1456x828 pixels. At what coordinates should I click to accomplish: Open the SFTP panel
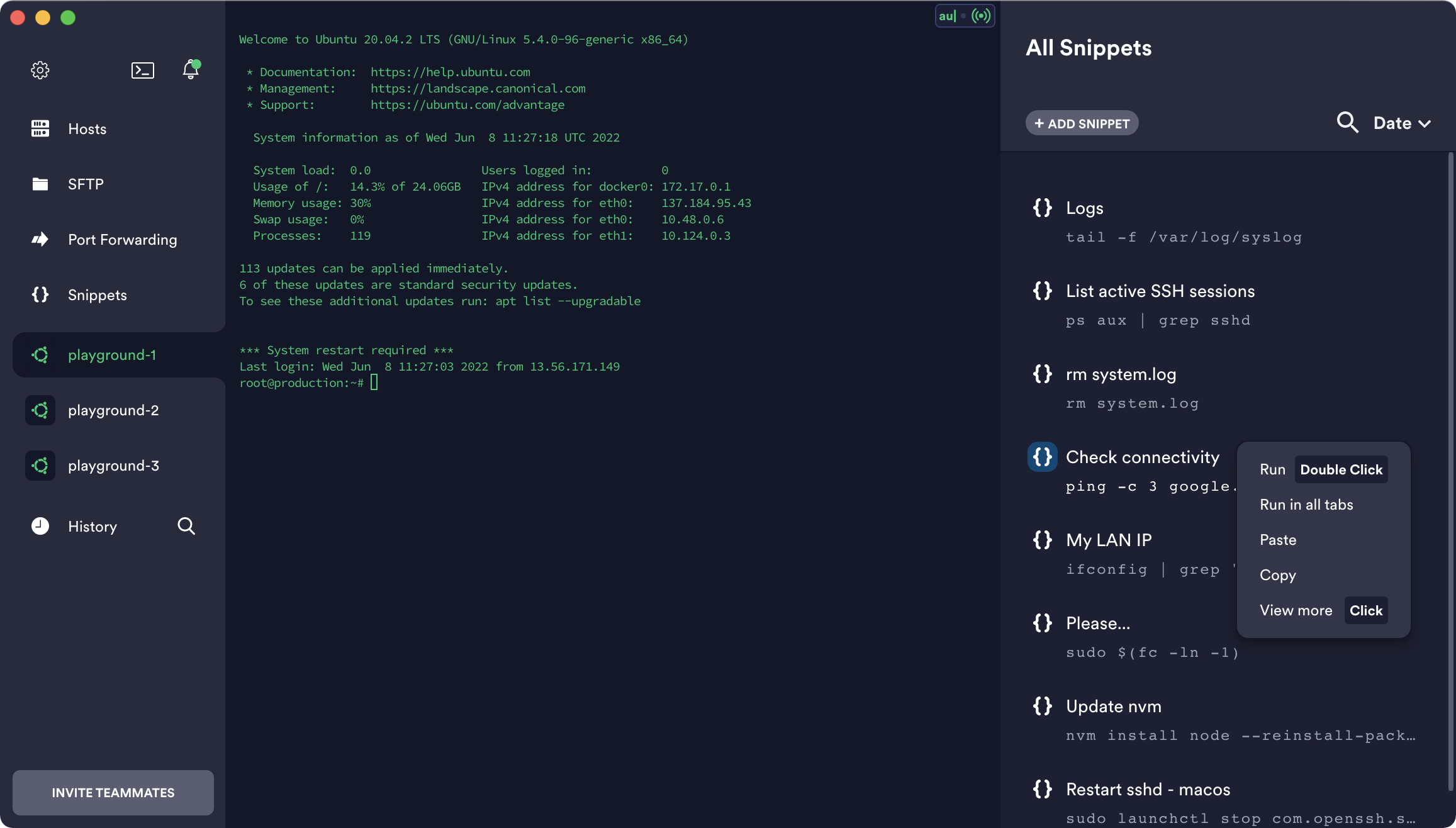86,184
